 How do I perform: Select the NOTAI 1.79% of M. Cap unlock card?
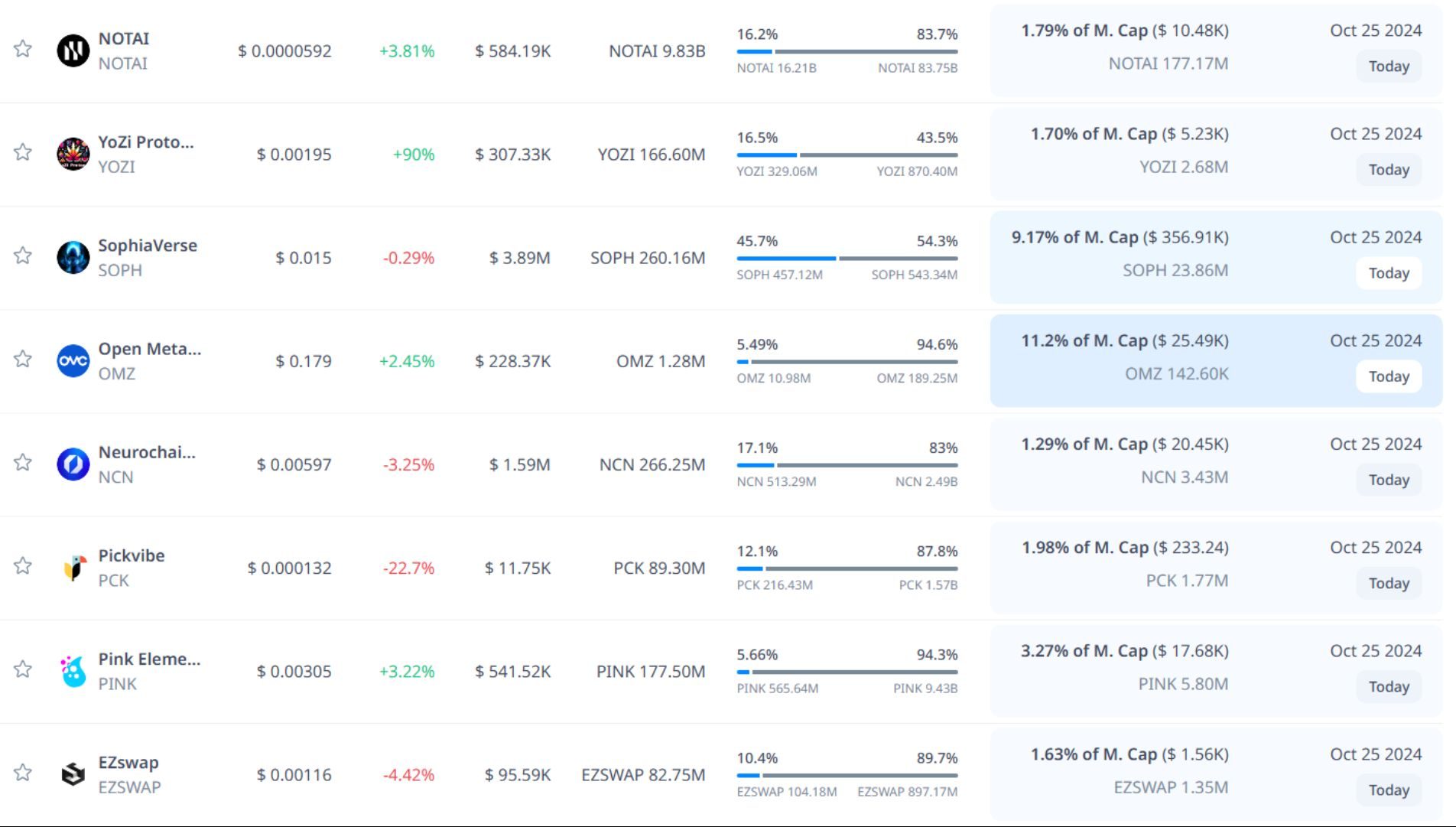[x=1216, y=50]
